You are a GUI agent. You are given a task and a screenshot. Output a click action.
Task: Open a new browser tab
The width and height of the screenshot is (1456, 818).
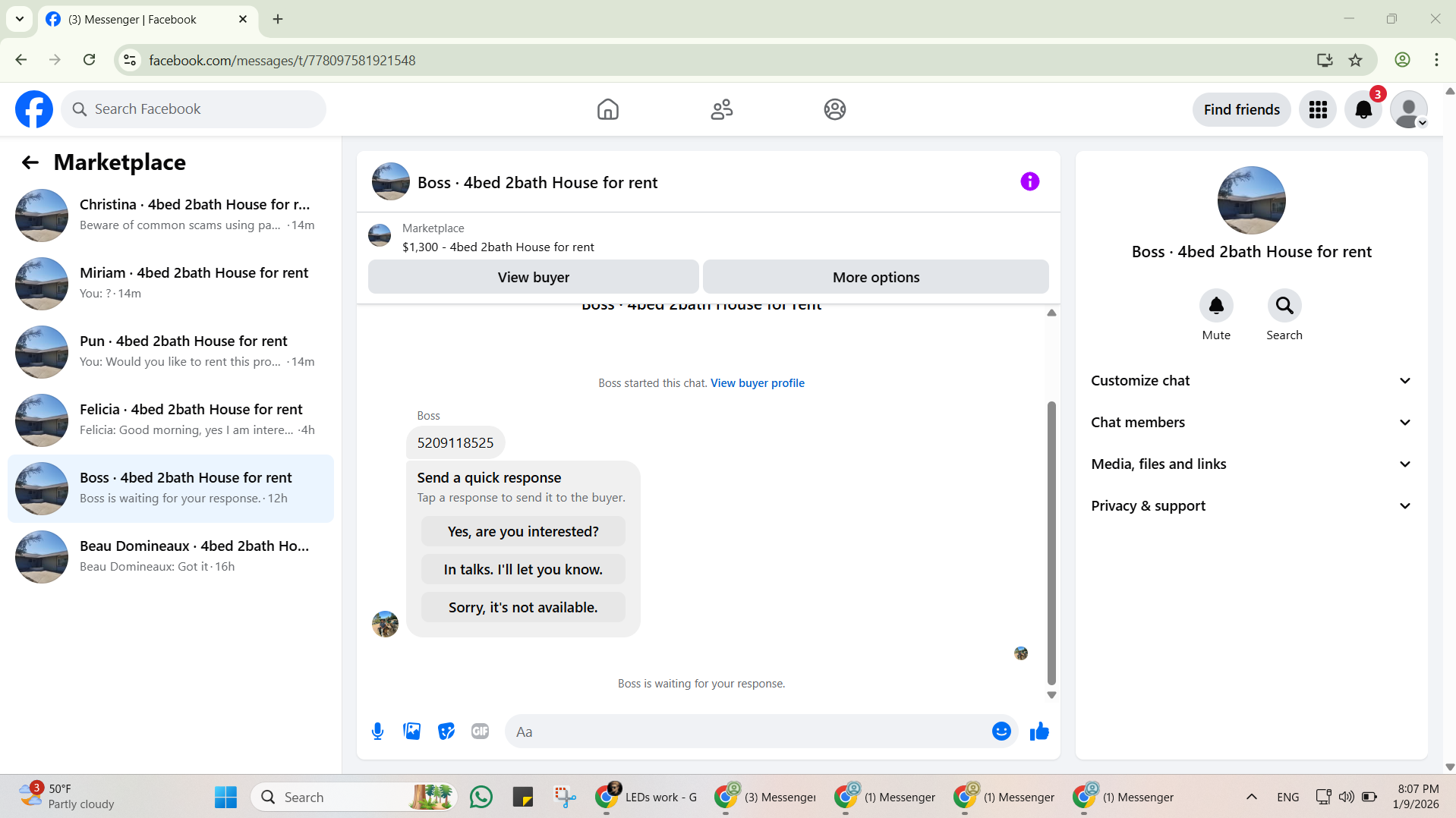click(278, 19)
